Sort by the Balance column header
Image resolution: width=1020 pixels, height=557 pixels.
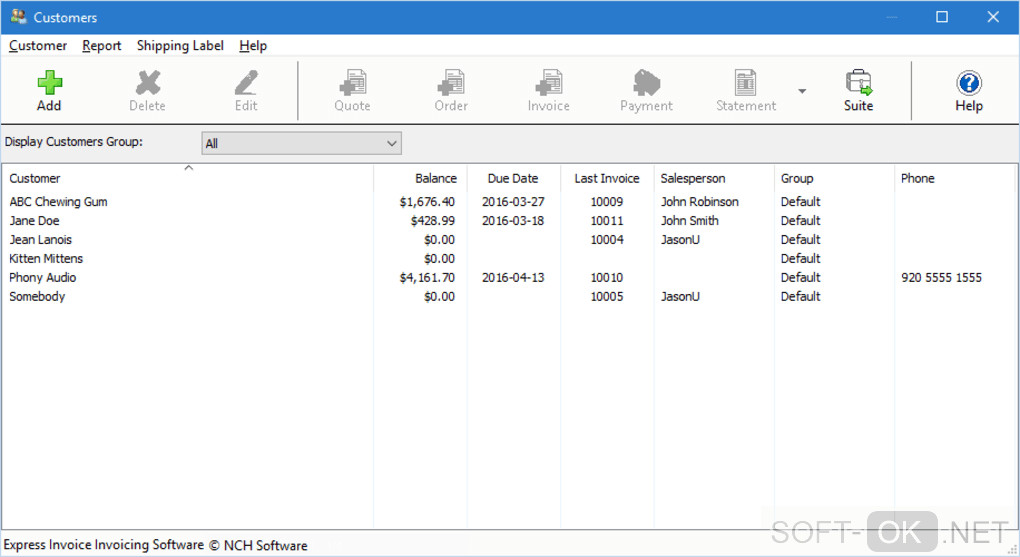tap(420, 178)
